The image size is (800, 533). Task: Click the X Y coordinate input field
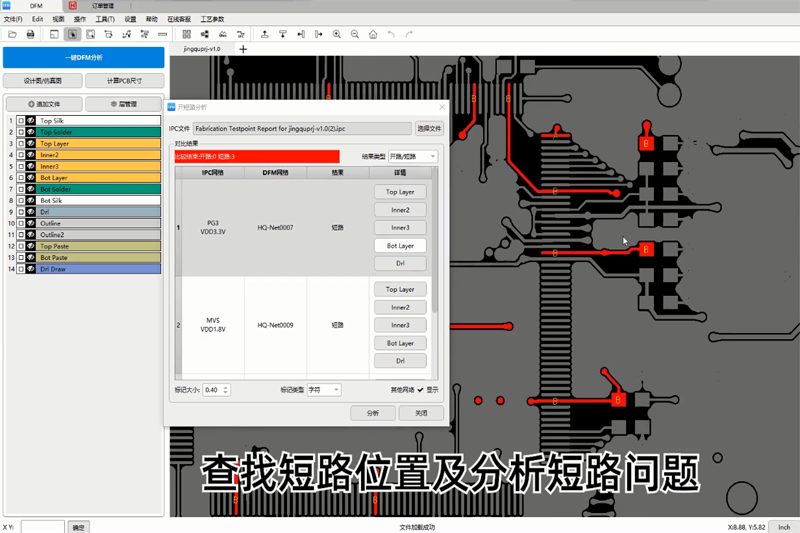42,526
